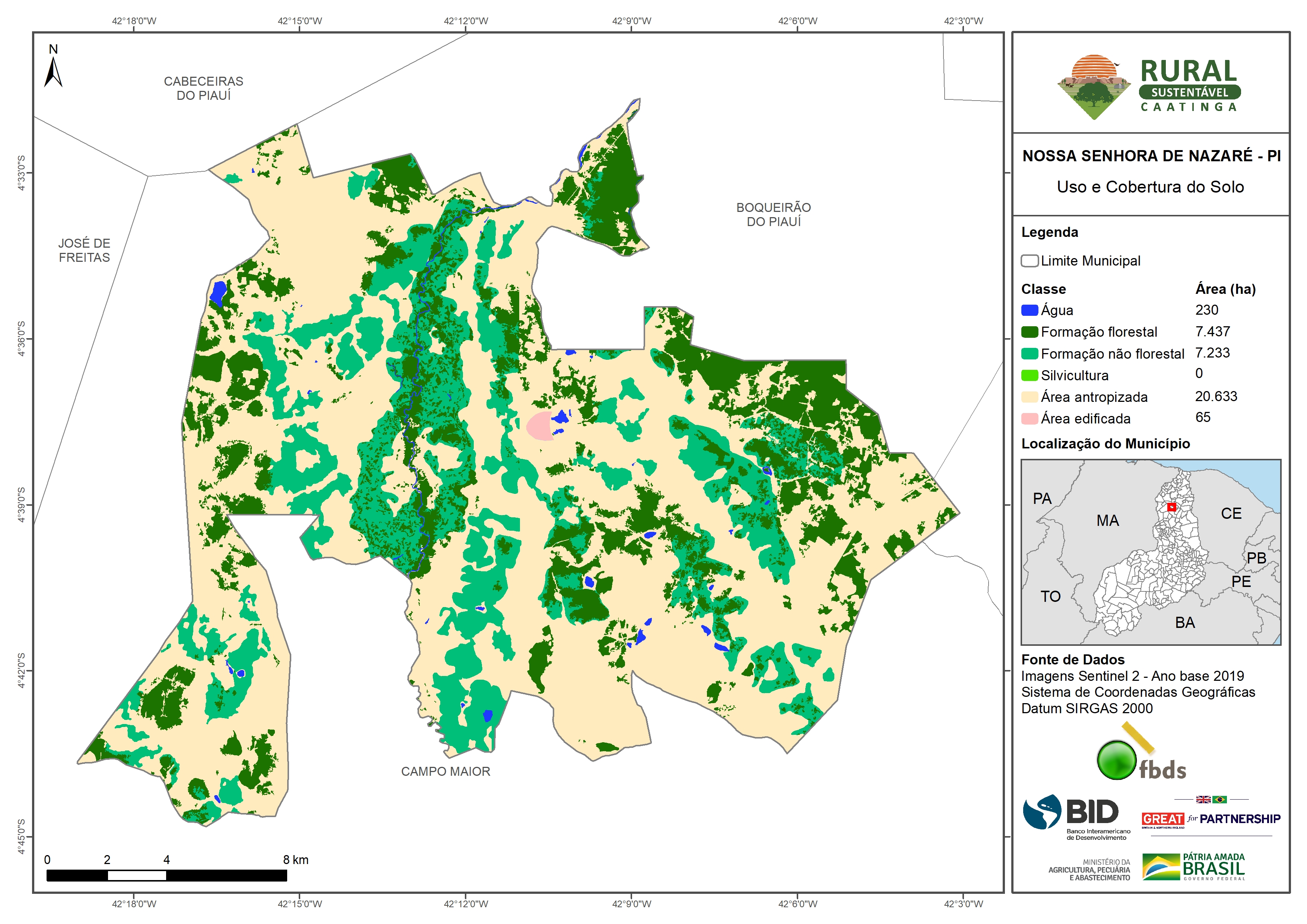Click the Pátria Amada Brasil logo
This screenshot has height=924, width=1307.
pos(1194,867)
